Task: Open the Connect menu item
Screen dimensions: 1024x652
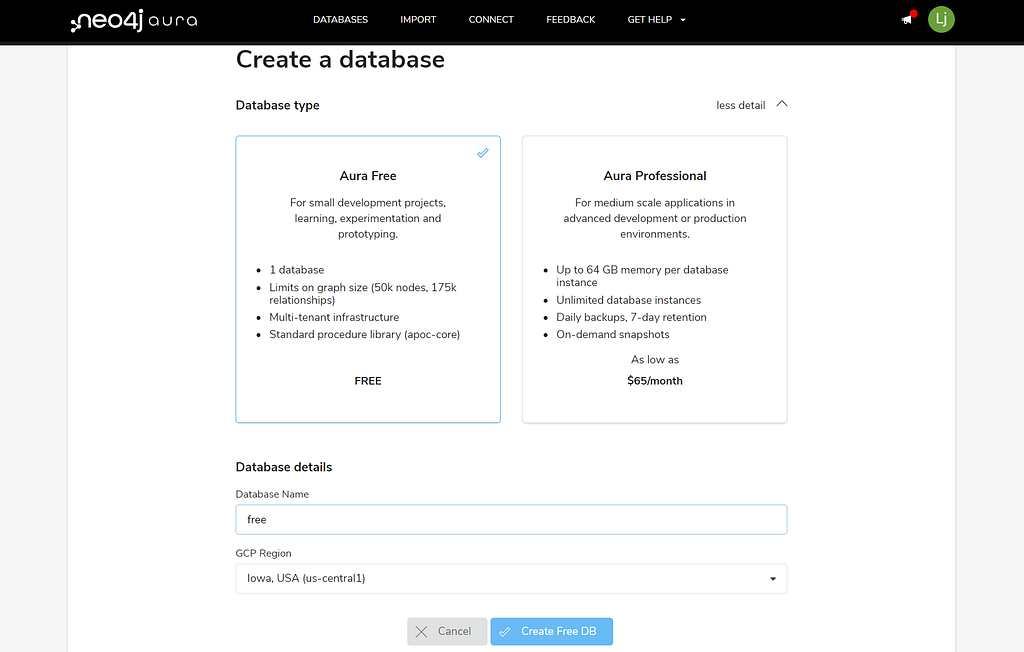Action: tap(491, 19)
